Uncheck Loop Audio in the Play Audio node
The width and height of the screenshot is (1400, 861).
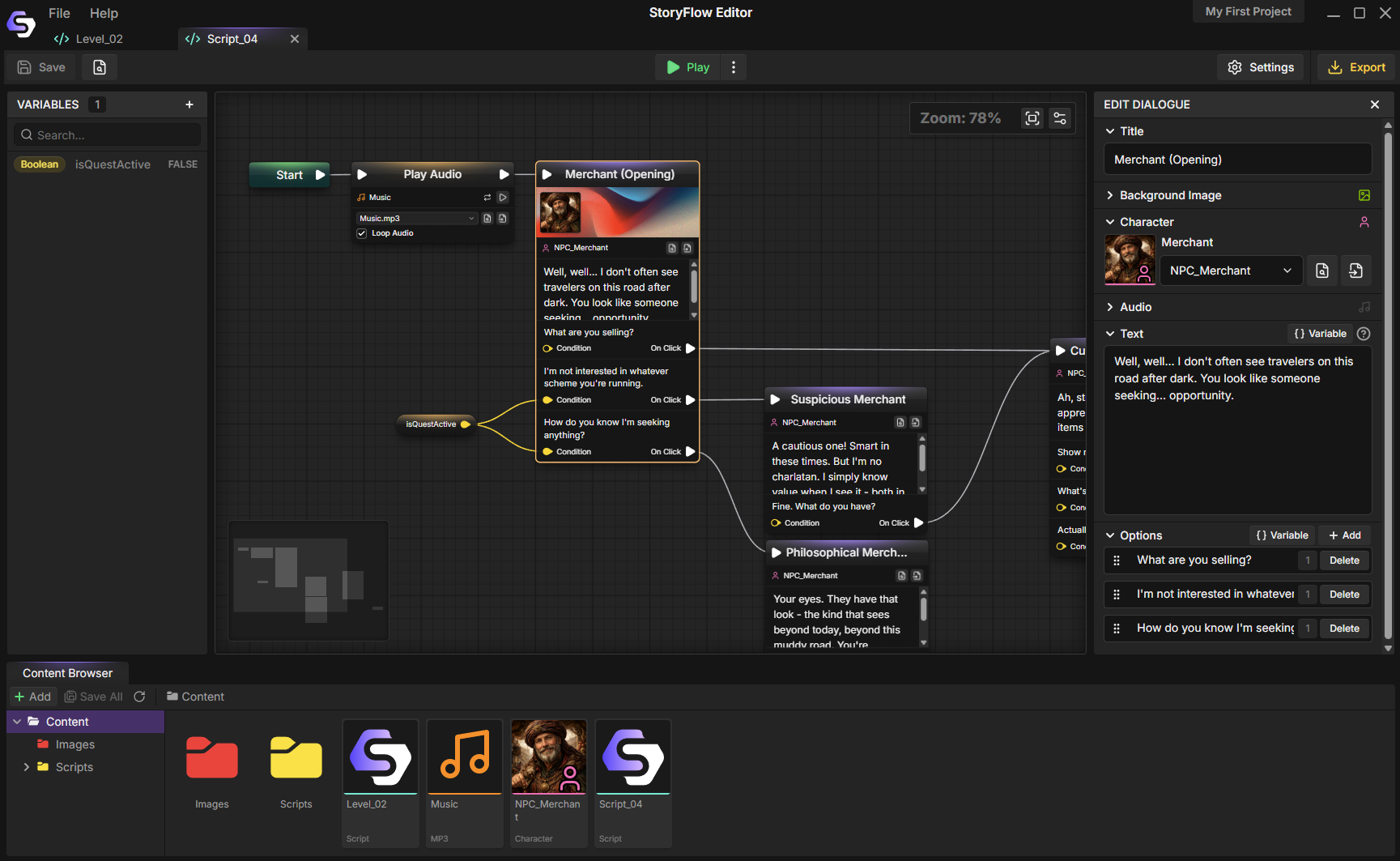pos(361,232)
